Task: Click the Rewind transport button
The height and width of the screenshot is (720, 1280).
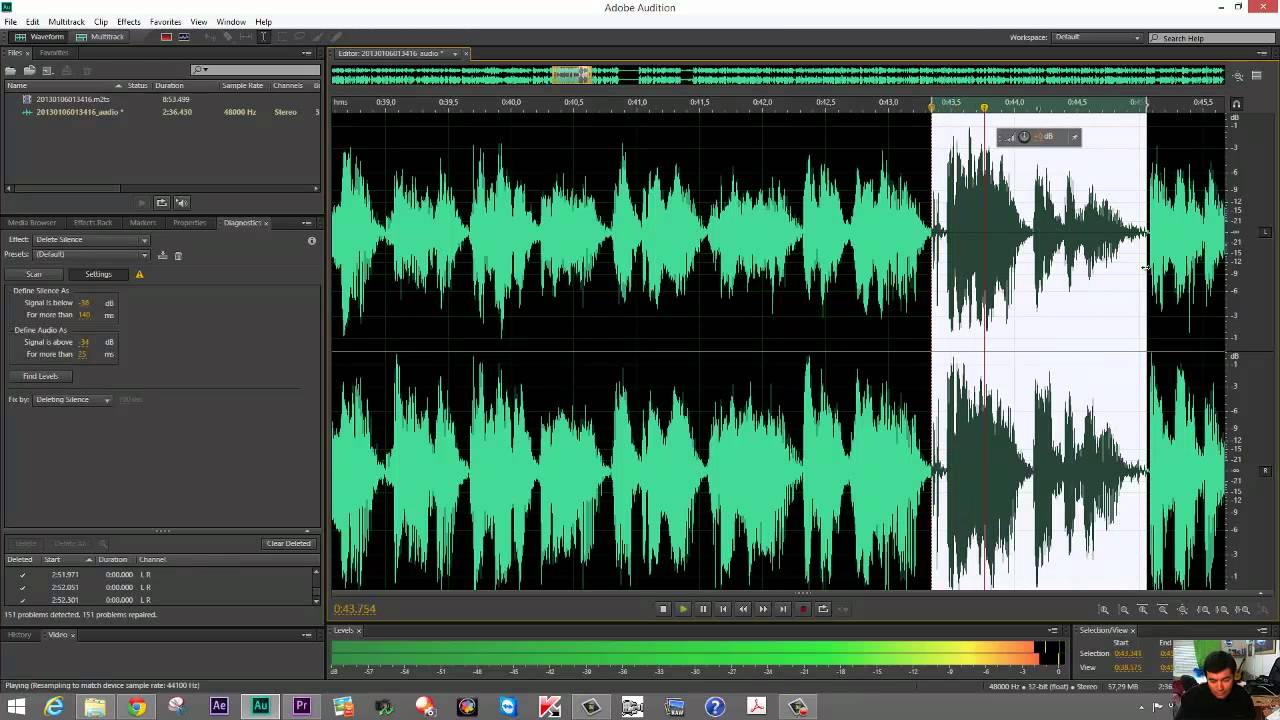Action: [743, 609]
